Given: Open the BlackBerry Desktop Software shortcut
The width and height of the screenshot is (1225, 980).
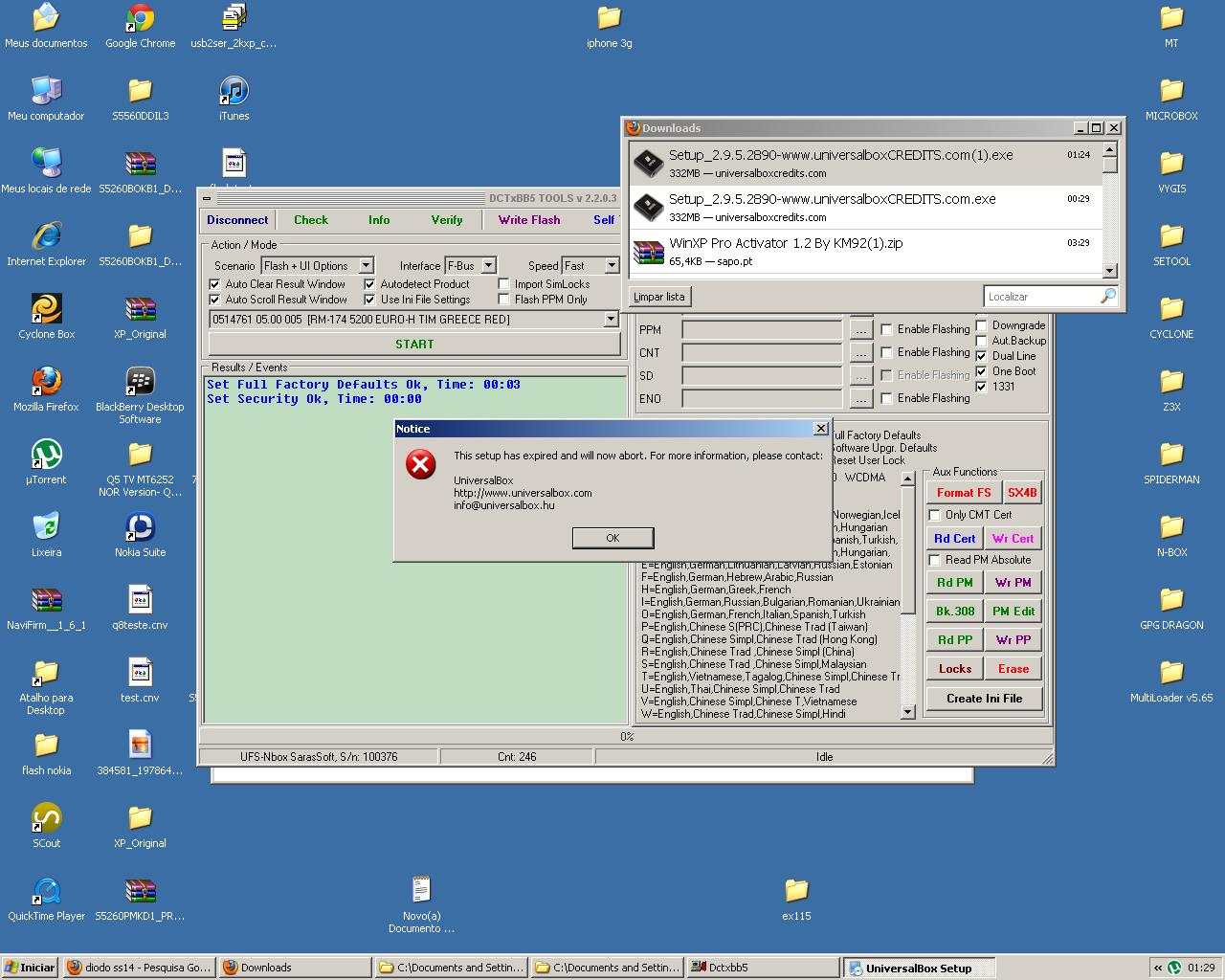Looking at the screenshot, I should point(140,395).
